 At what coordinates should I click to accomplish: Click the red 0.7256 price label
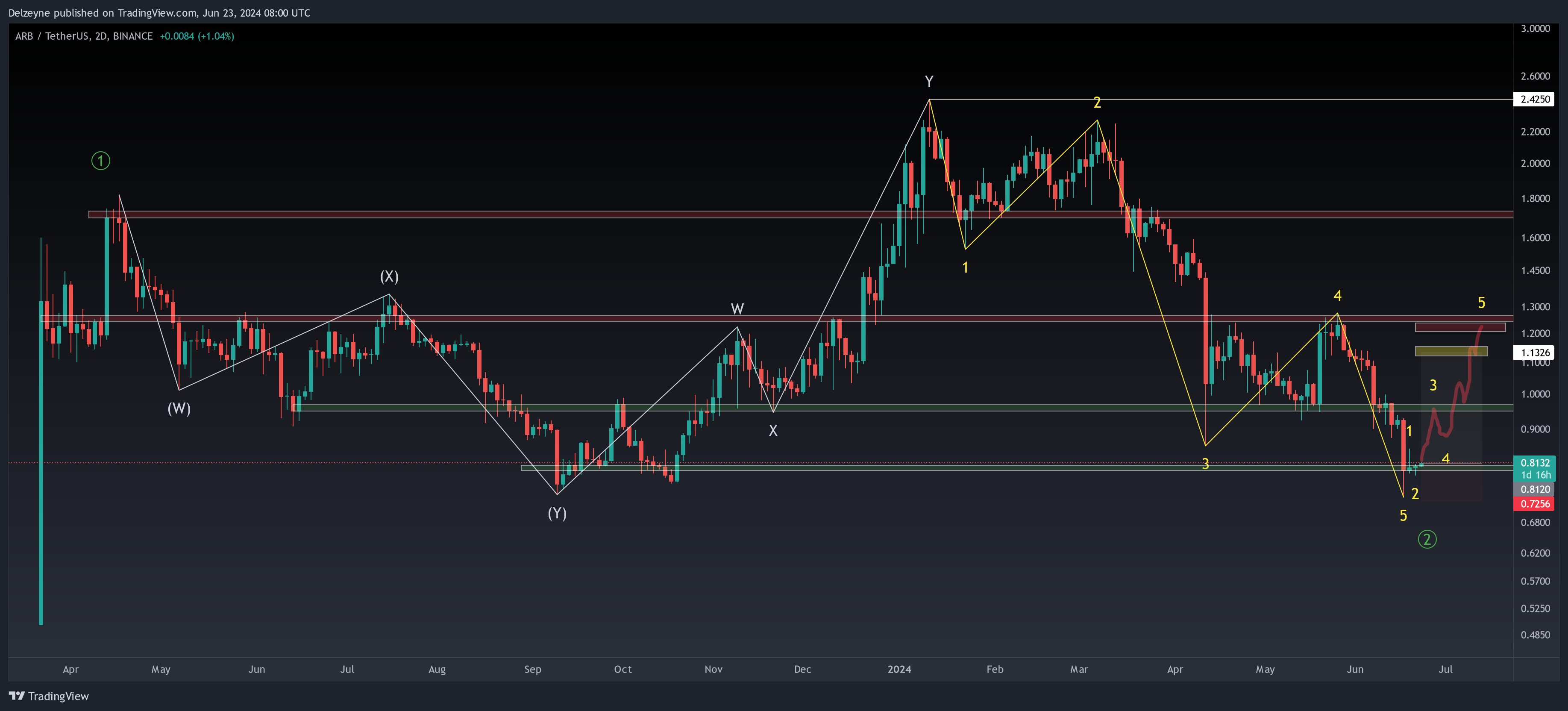[x=1534, y=504]
